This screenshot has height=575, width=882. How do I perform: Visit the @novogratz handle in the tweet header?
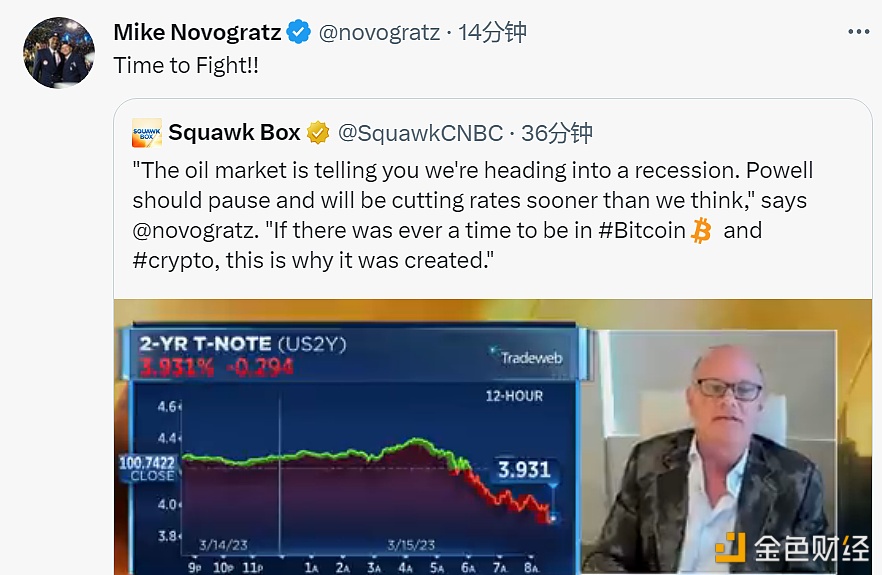[379, 32]
